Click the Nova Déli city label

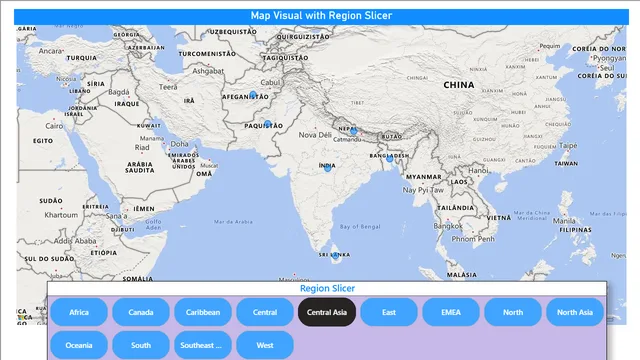pyautogui.click(x=315, y=135)
